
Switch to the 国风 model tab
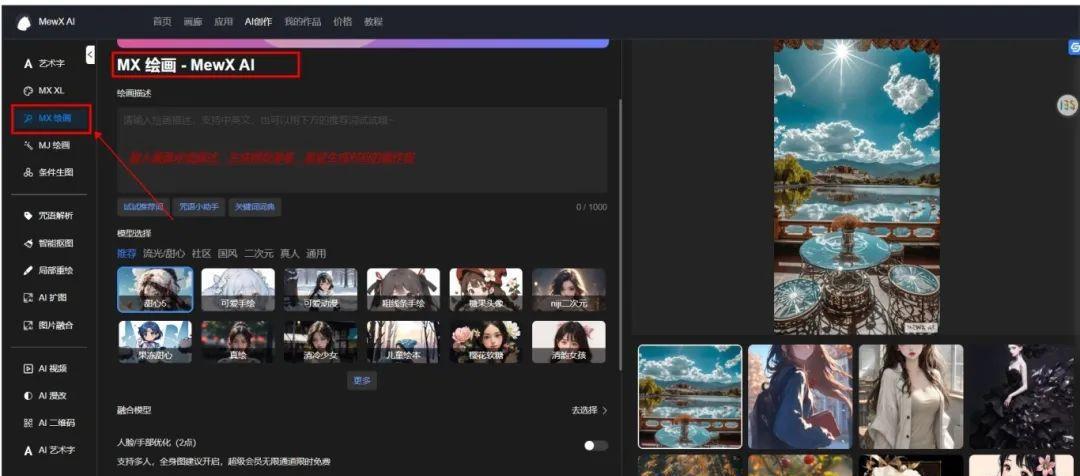[228, 254]
